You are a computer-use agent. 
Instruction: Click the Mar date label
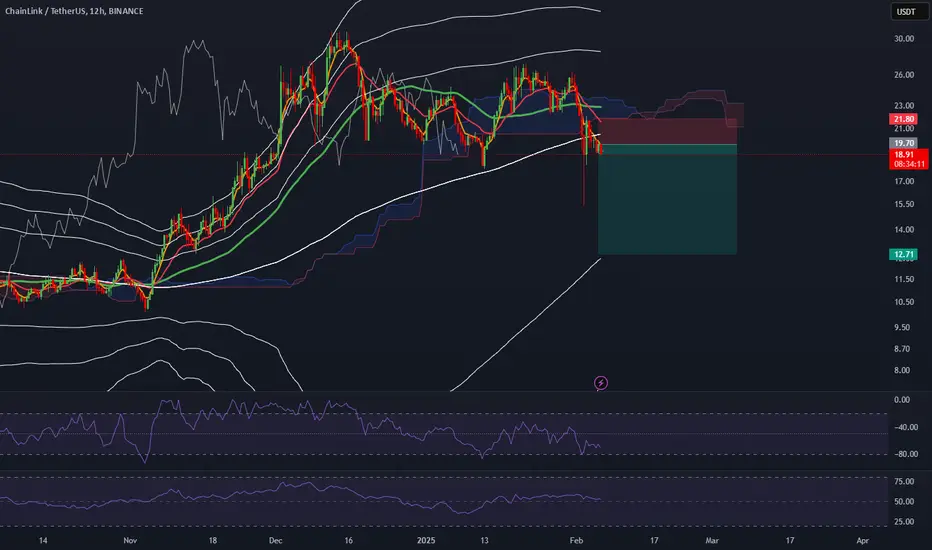click(x=712, y=540)
